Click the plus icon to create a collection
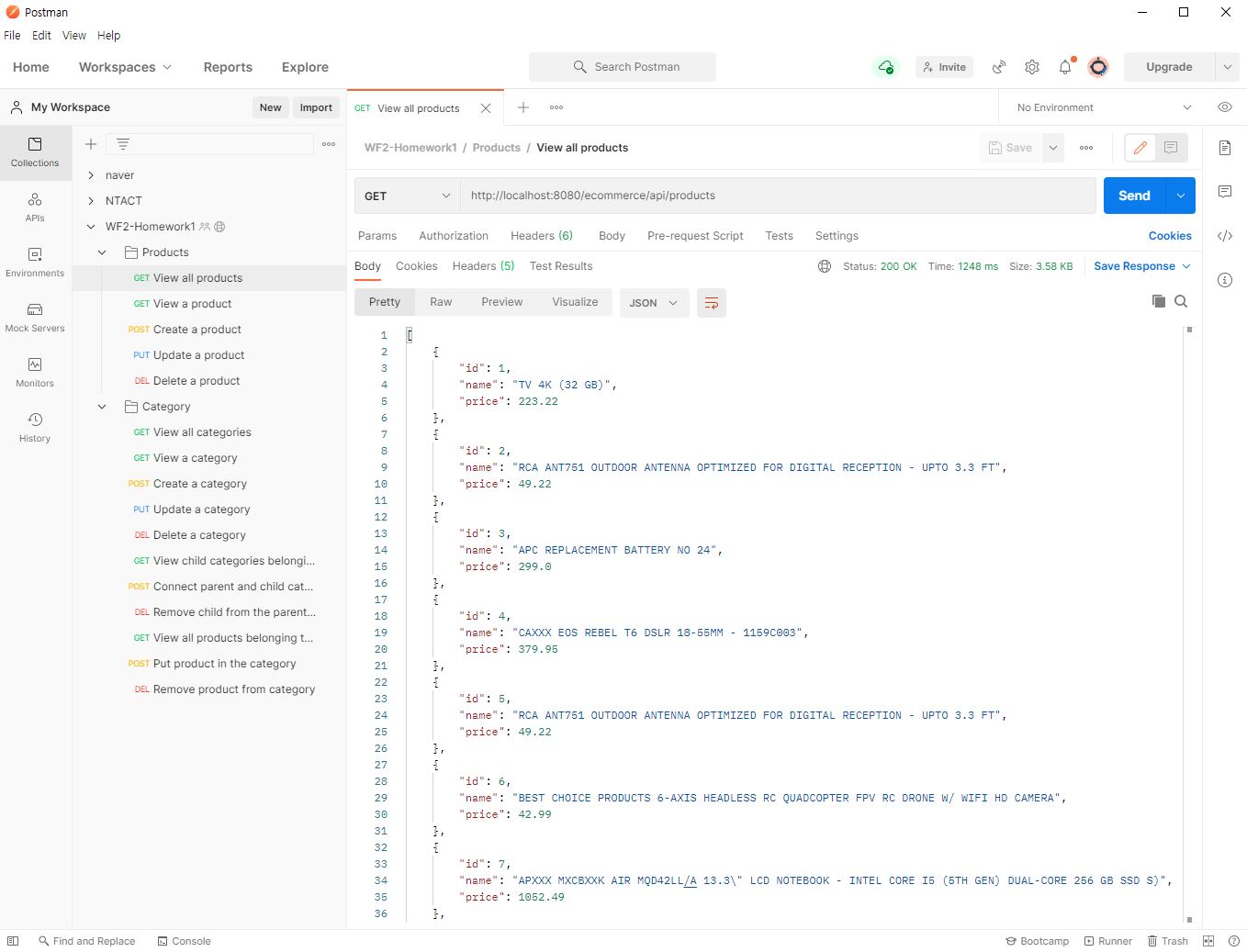The image size is (1247, 952). 91,144
